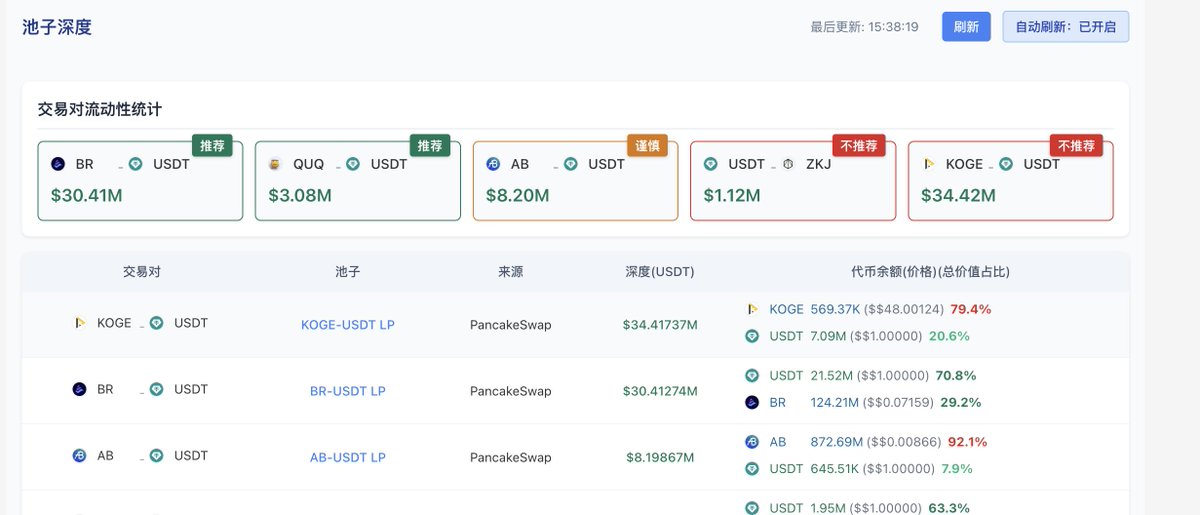Click 交易对流动性统计 section heading
The height and width of the screenshot is (515, 1200).
(99, 109)
